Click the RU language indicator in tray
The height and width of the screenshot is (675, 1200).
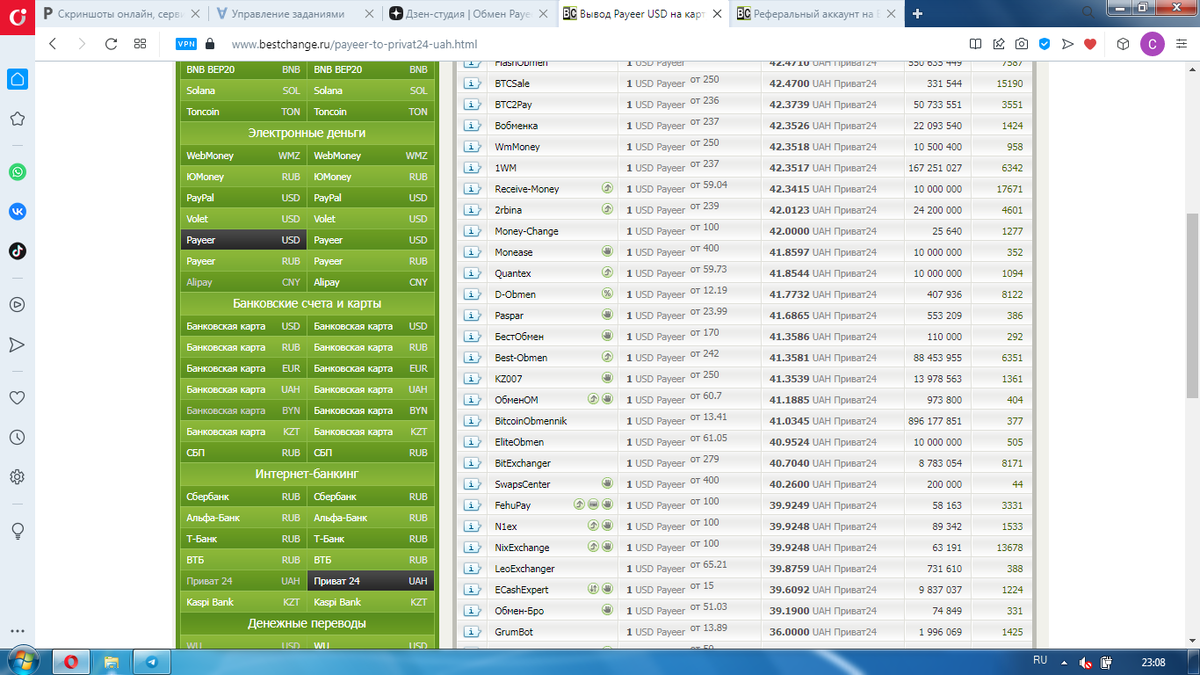click(1039, 662)
